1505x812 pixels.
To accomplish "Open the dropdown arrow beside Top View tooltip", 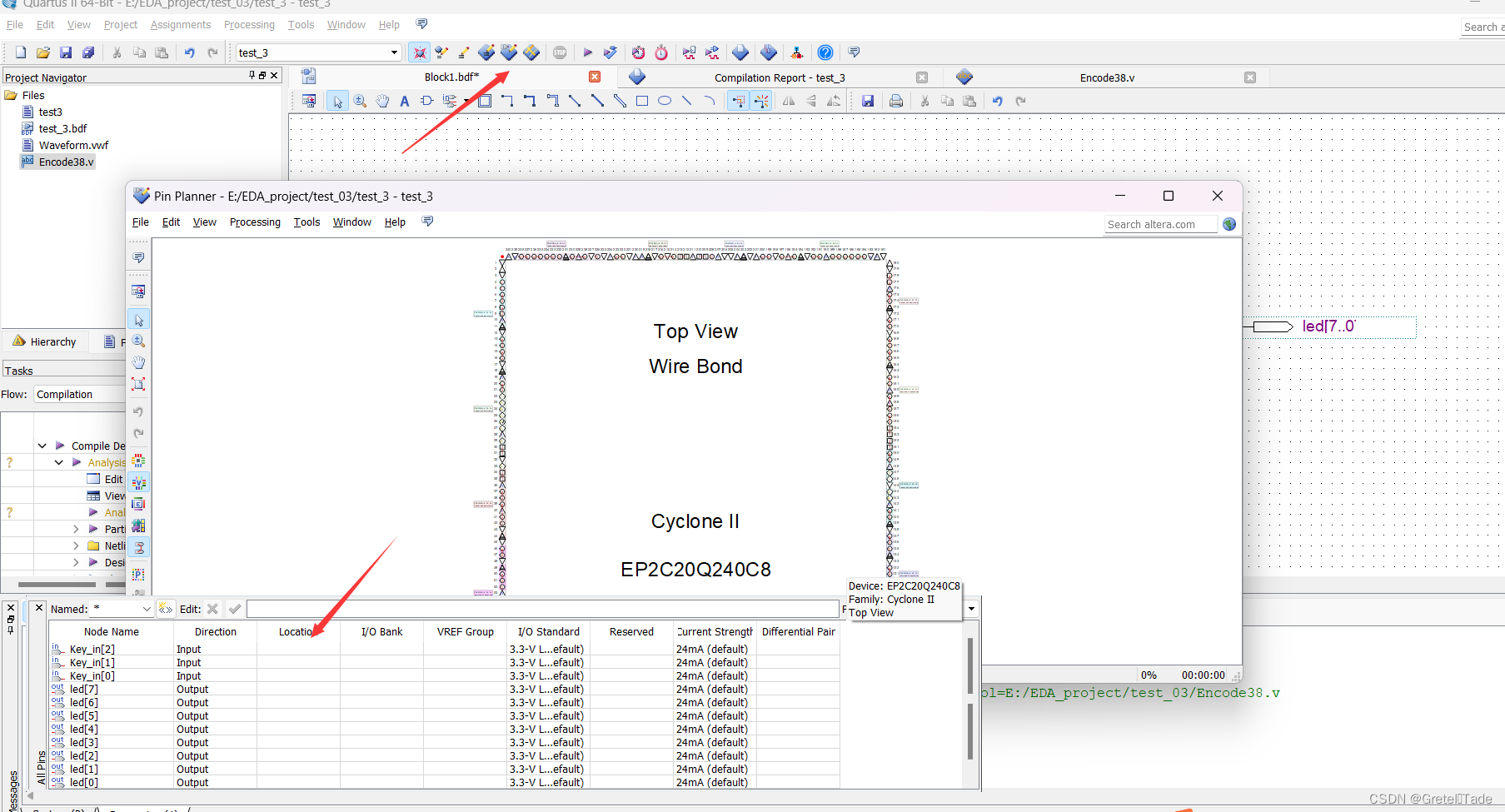I will pyautogui.click(x=971, y=609).
